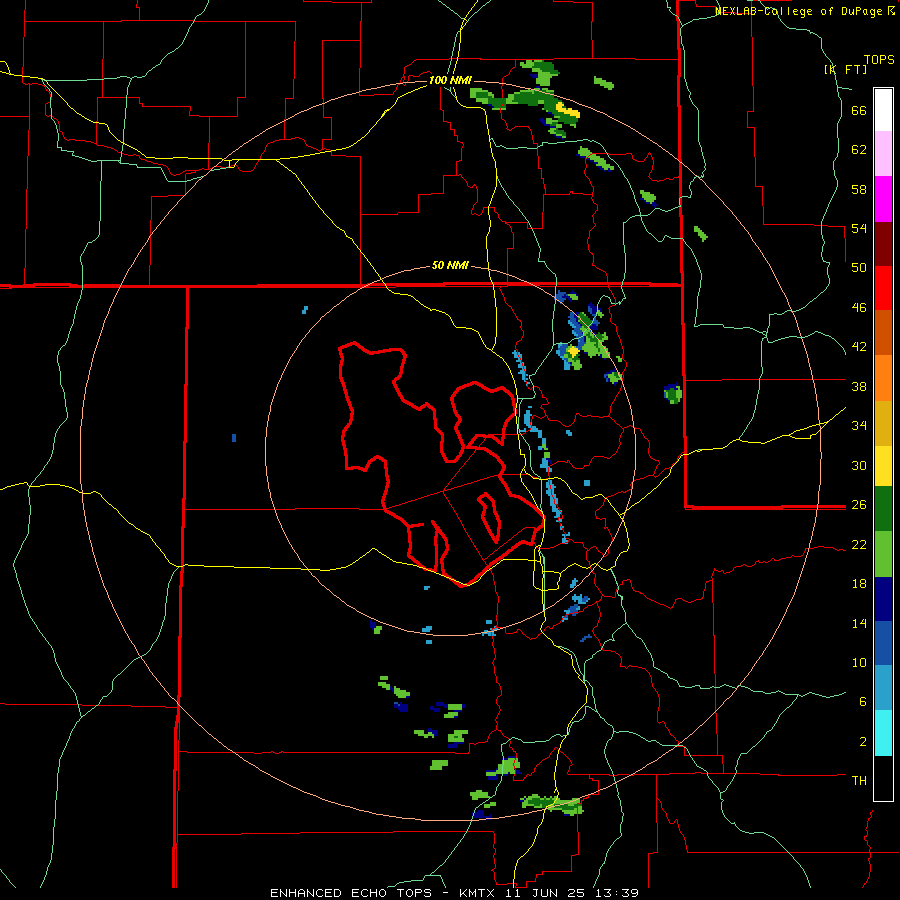Click the medium blue legend swatch below 14
The image size is (900, 900).
pos(883,643)
